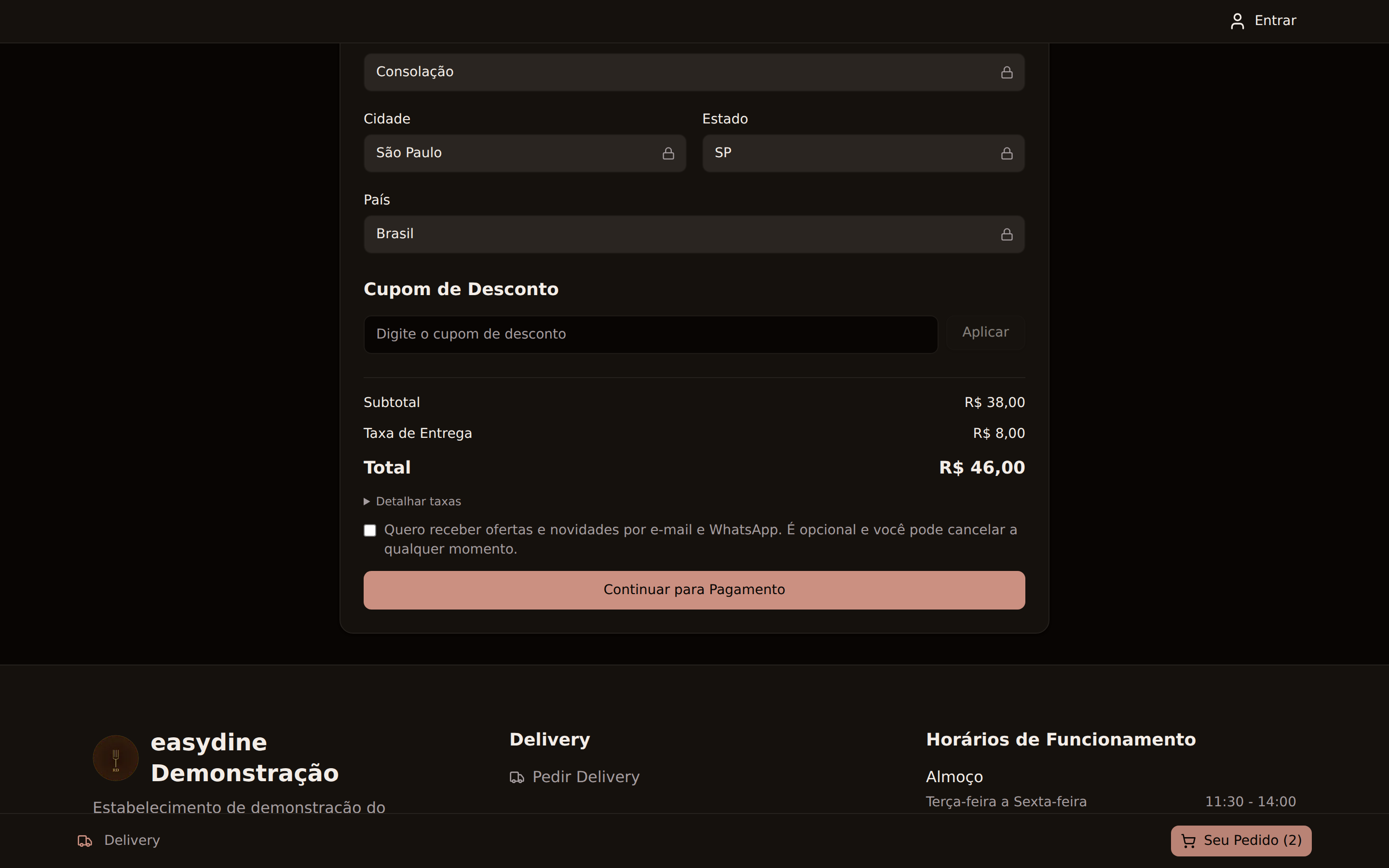Click the easydine Demonstração footer title
This screenshot has height=868, width=1389.
click(x=245, y=758)
